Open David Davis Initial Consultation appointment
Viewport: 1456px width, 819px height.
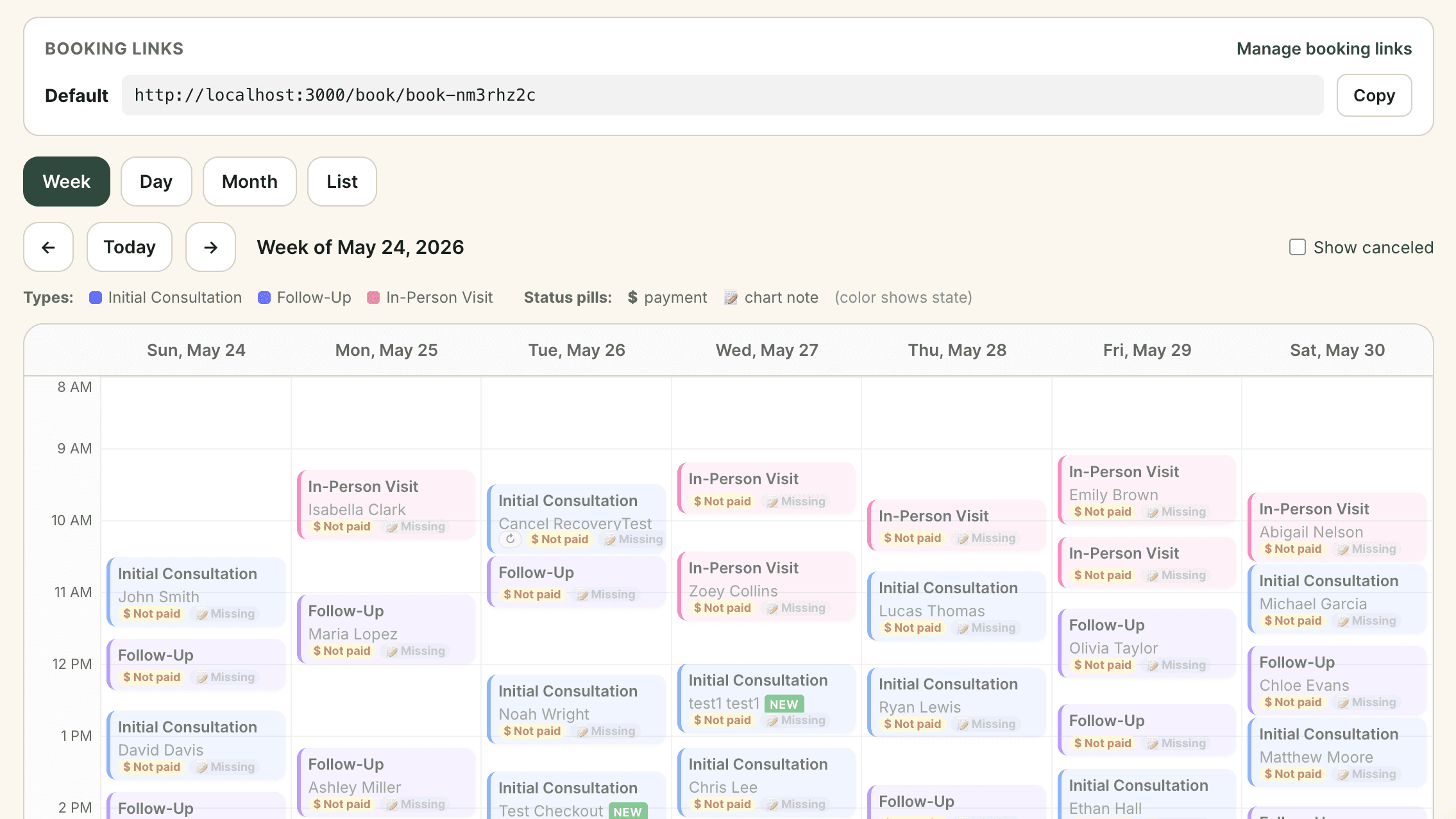(x=196, y=745)
